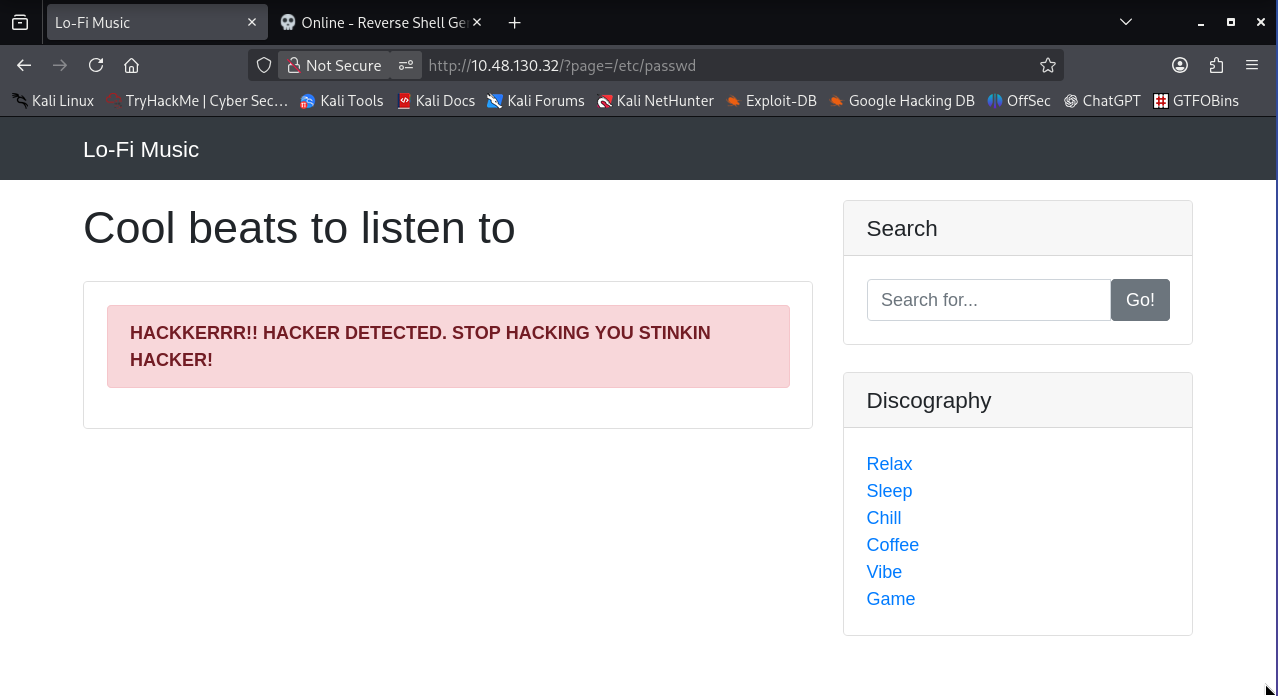The width and height of the screenshot is (1278, 696).
Task: Show the Not Secure connection details
Action: (334, 65)
